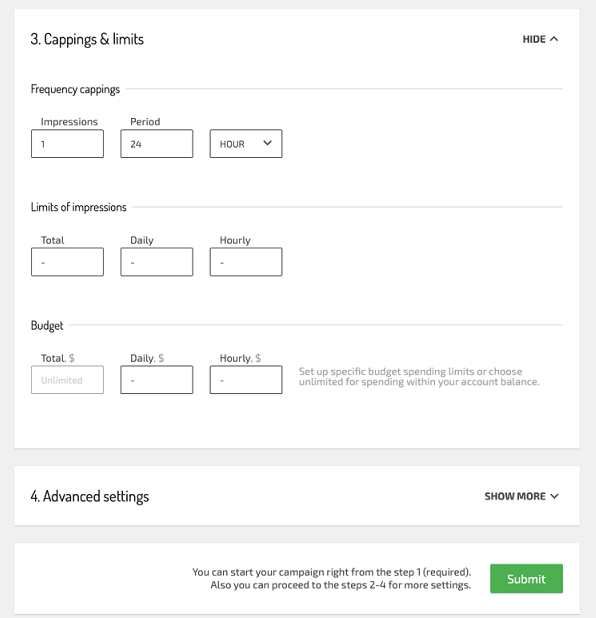Hide the Cappings & limits section
The image size is (596, 618).
540,39
